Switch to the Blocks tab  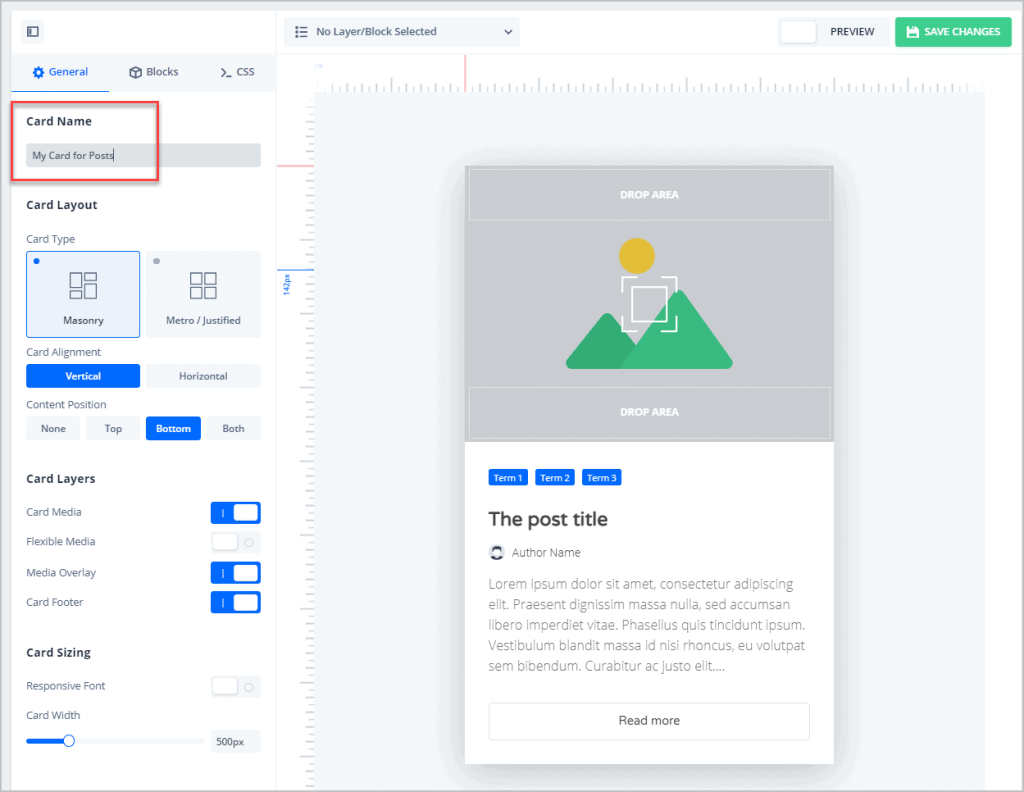[153, 72]
